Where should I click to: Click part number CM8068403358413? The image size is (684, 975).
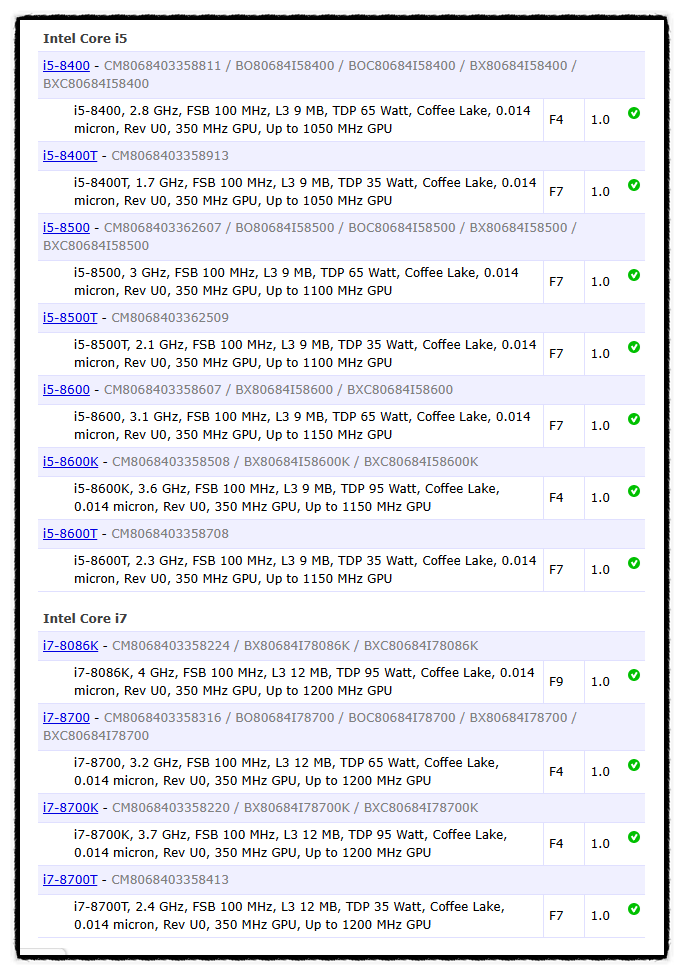170,880
